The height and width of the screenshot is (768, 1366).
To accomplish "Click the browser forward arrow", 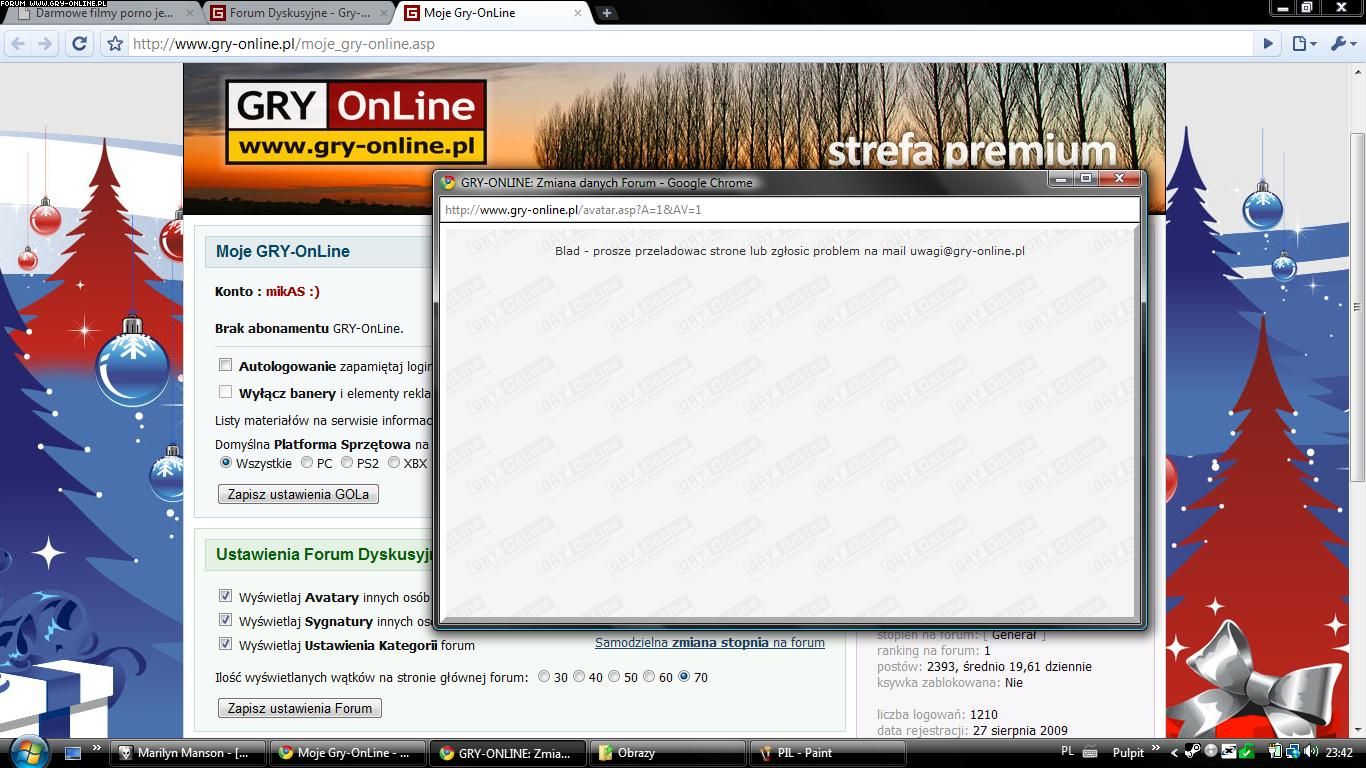I will (45, 43).
